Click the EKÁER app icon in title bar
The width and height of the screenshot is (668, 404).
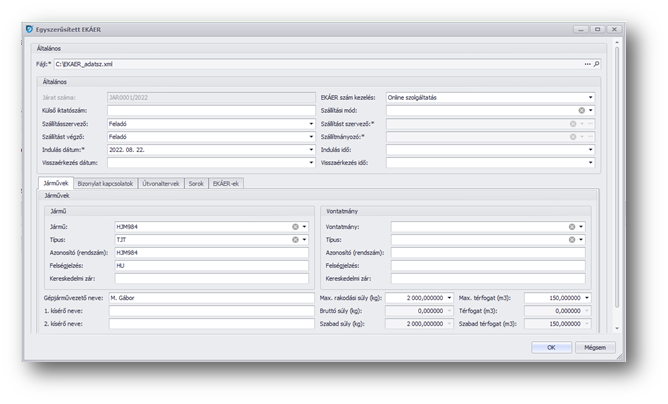pos(29,30)
